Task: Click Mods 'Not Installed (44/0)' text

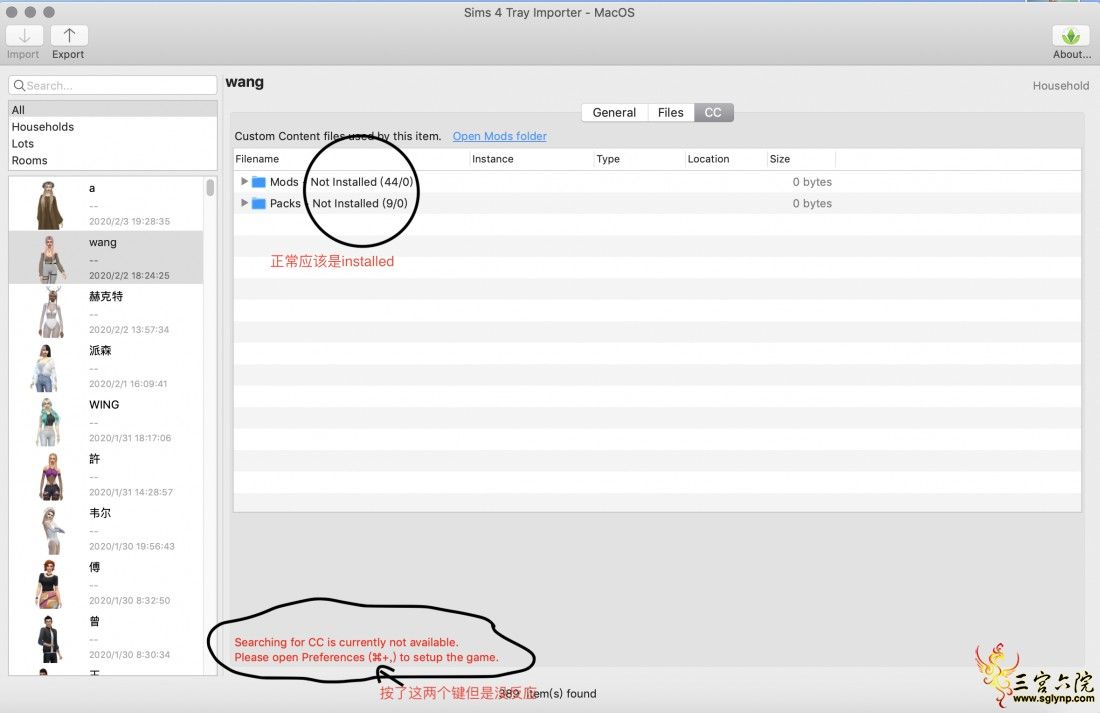Action: pos(361,182)
